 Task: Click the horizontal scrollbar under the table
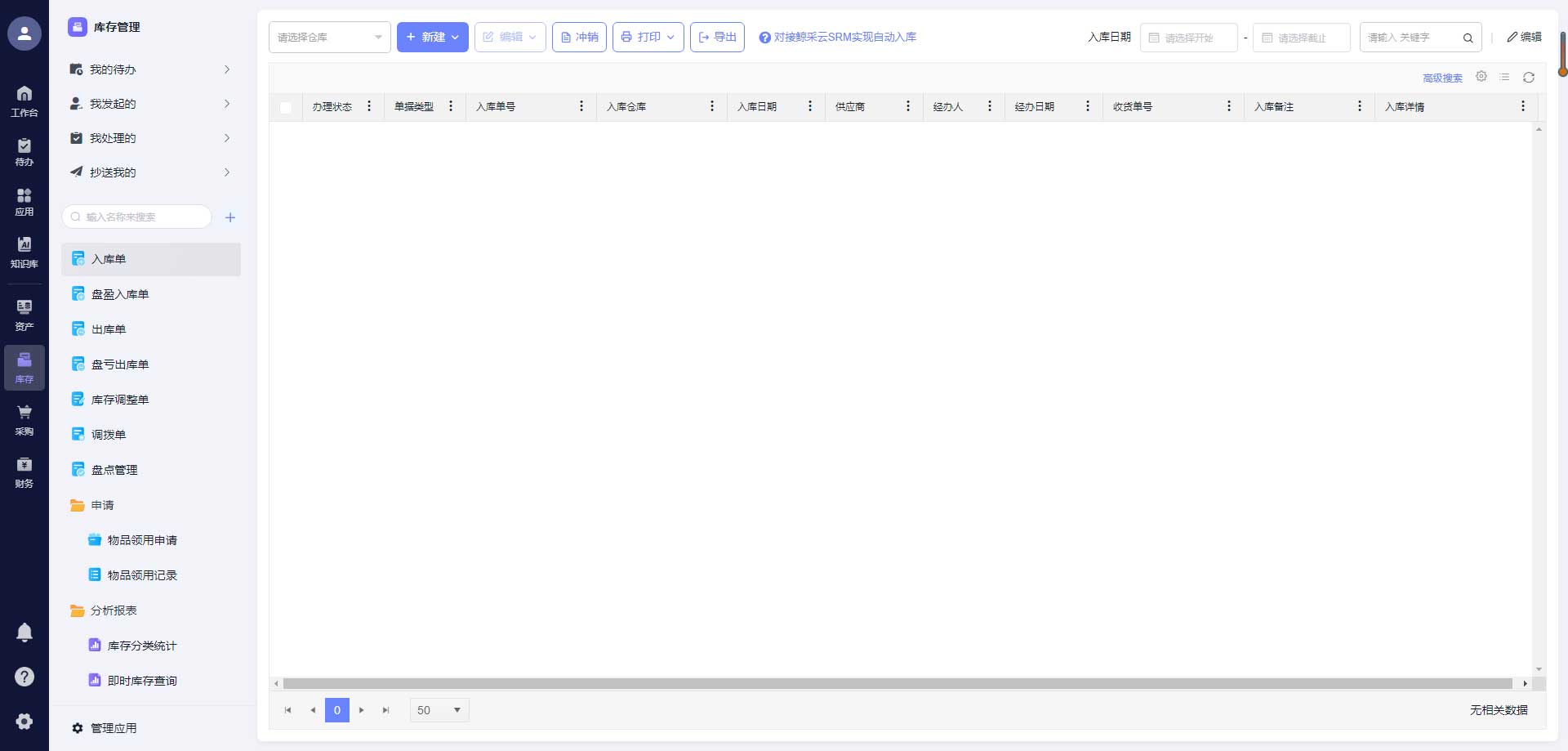point(897,684)
